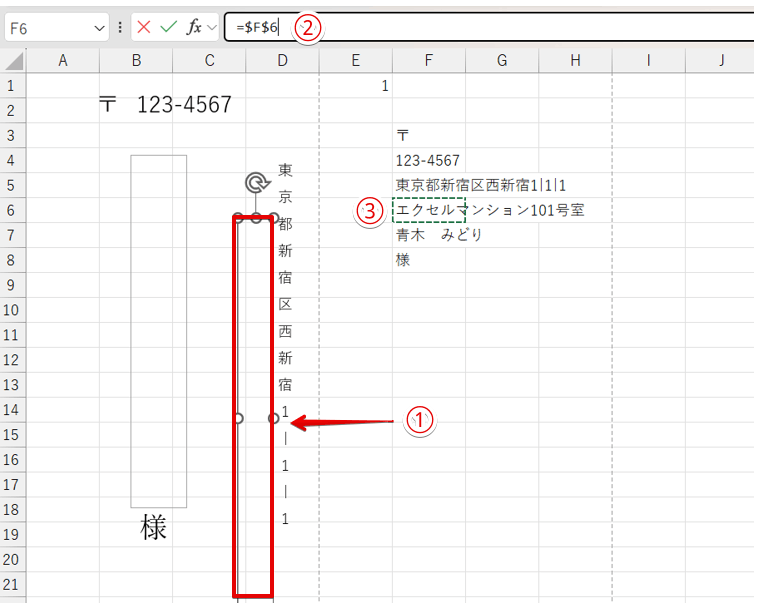768x604 pixels.
Task: Expand the Name Box dropdown arrow
Action: (x=99, y=28)
